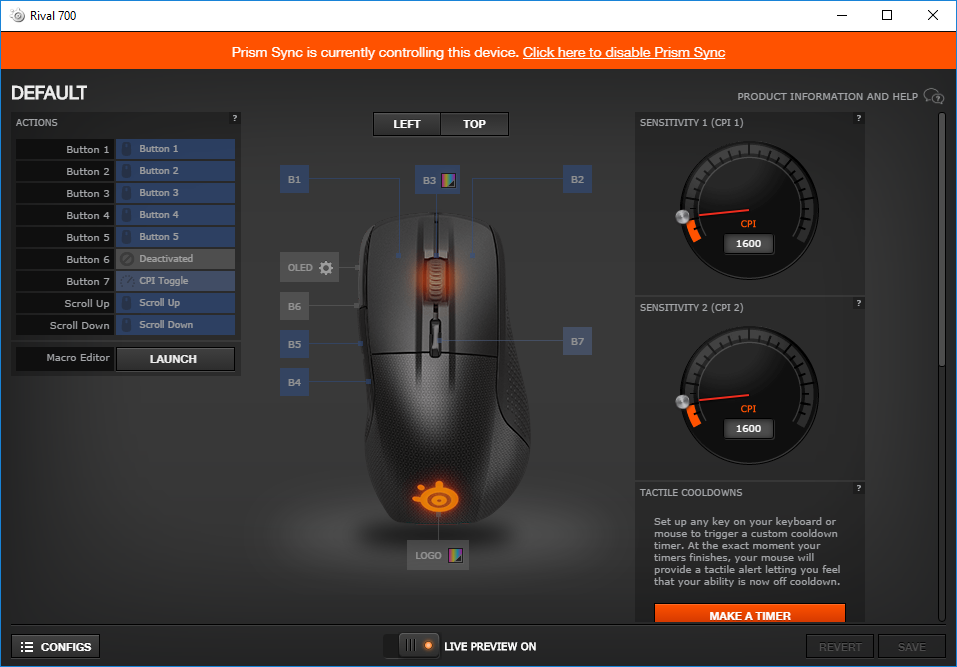Viewport: 957px width, 667px height.
Task: Click the Sensitivity 1 help question mark
Action: pos(858,118)
